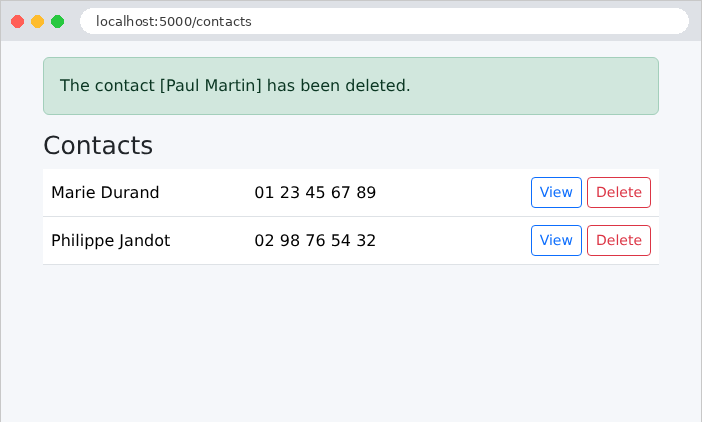Select the Philippe Jandot name cell
This screenshot has width=702, height=422.
111,240
